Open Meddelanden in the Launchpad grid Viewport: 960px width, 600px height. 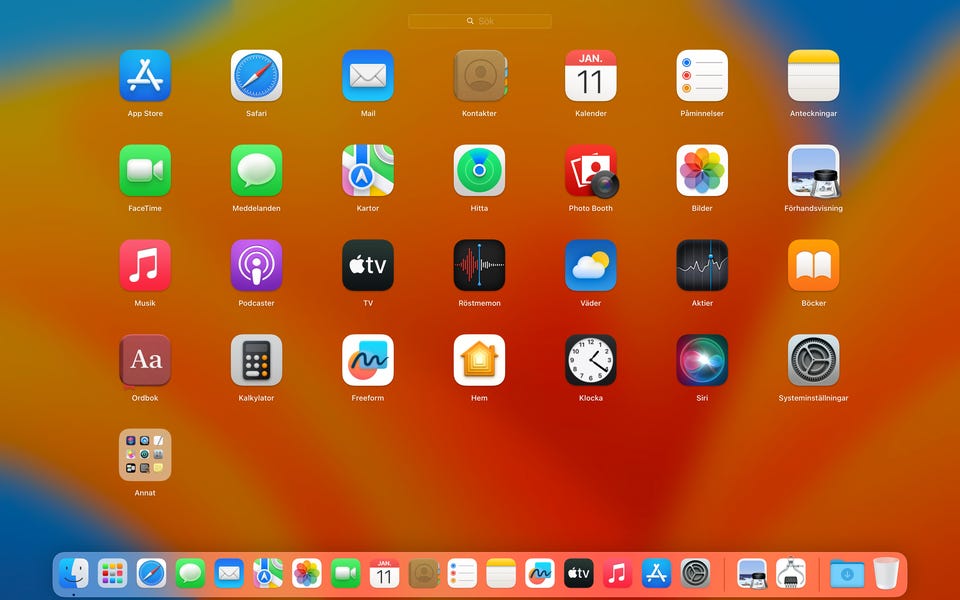pos(257,170)
